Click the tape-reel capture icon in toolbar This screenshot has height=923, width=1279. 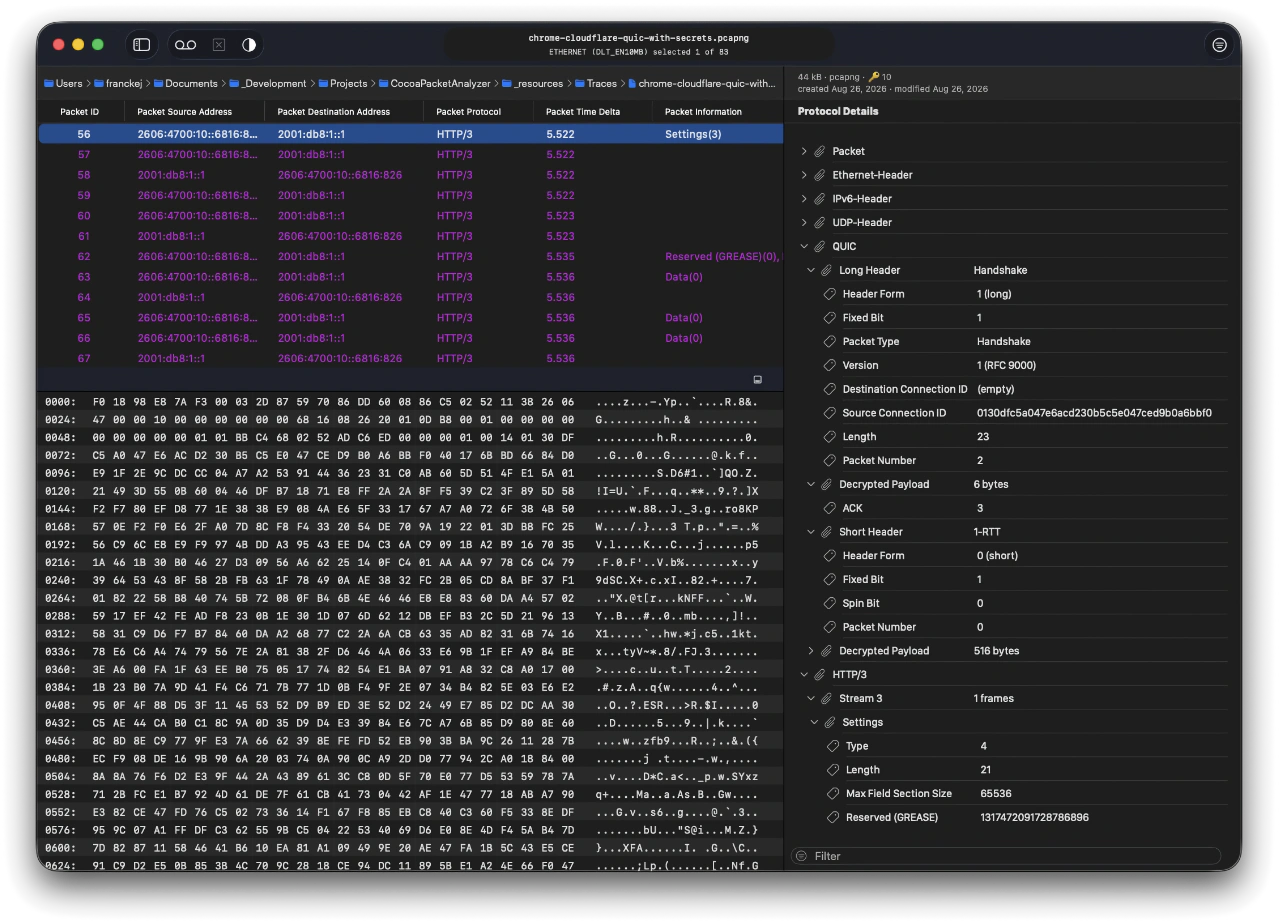click(186, 45)
